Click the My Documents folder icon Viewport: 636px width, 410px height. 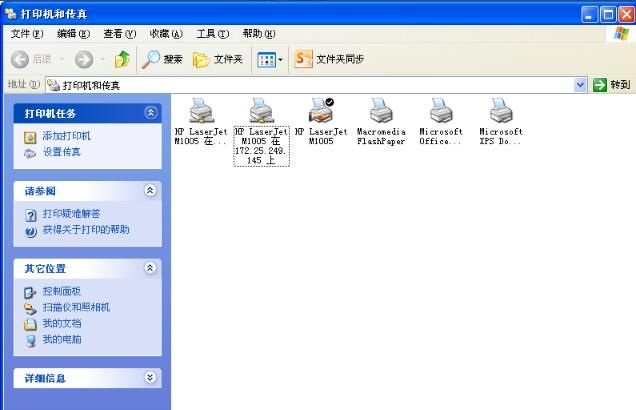tap(30, 324)
